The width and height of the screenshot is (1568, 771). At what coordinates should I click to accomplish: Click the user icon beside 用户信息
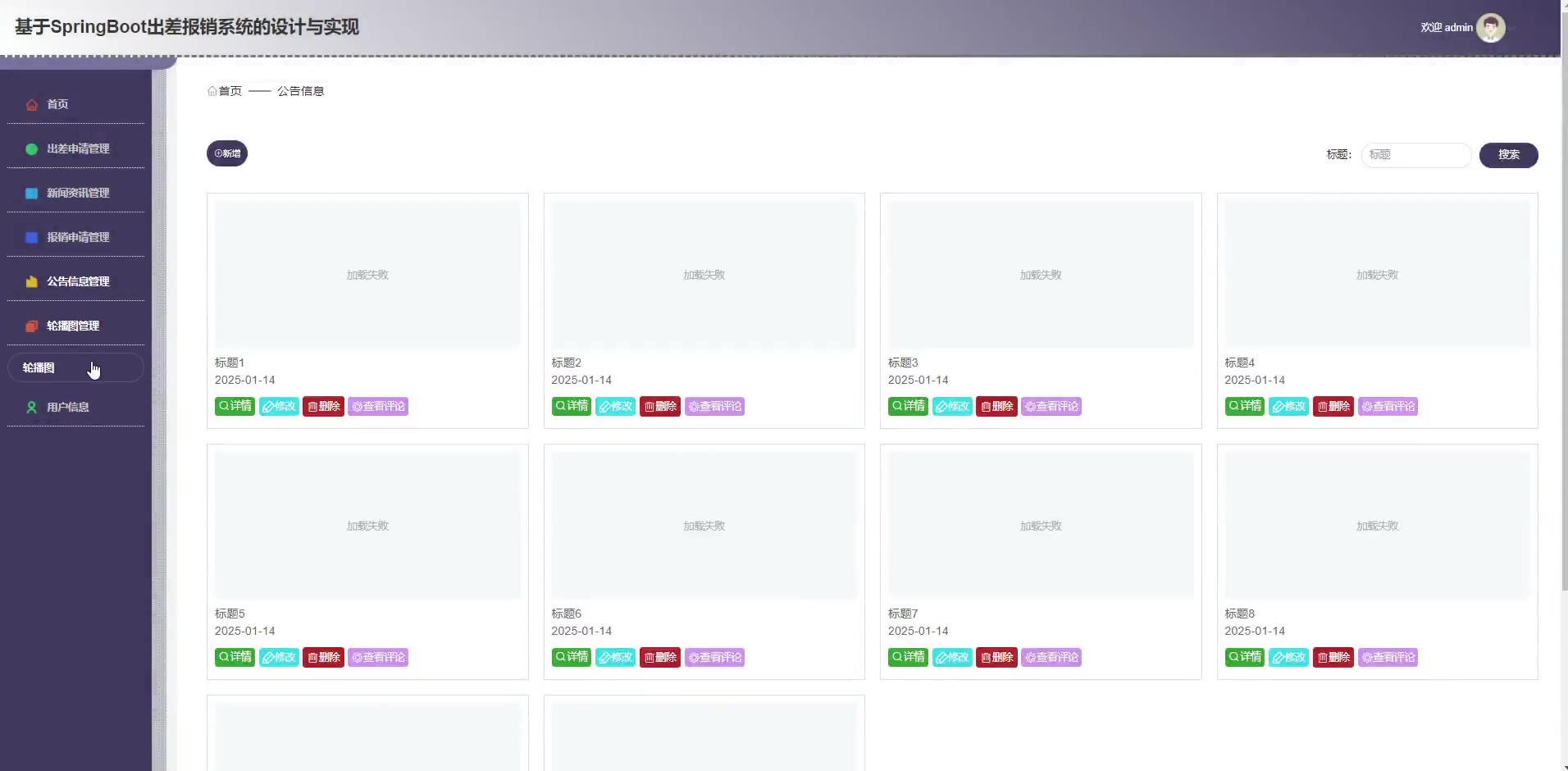[32, 408]
